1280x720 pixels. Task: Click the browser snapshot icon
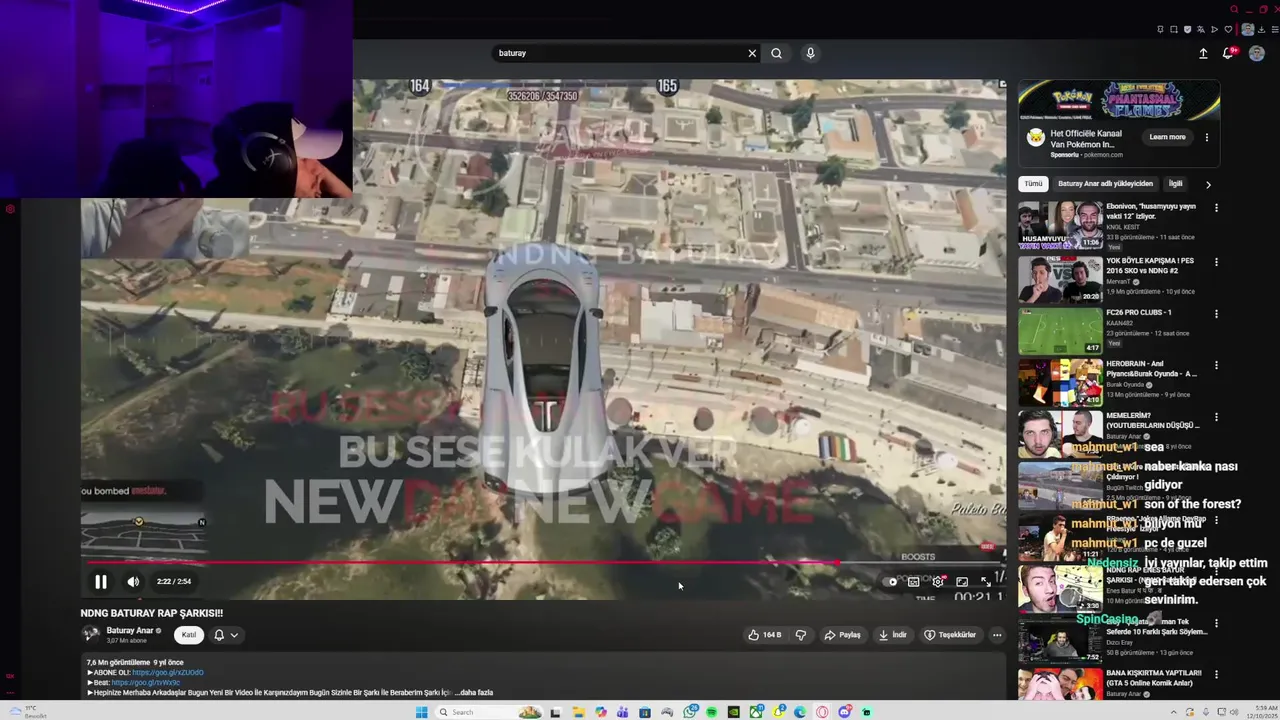point(1174,29)
